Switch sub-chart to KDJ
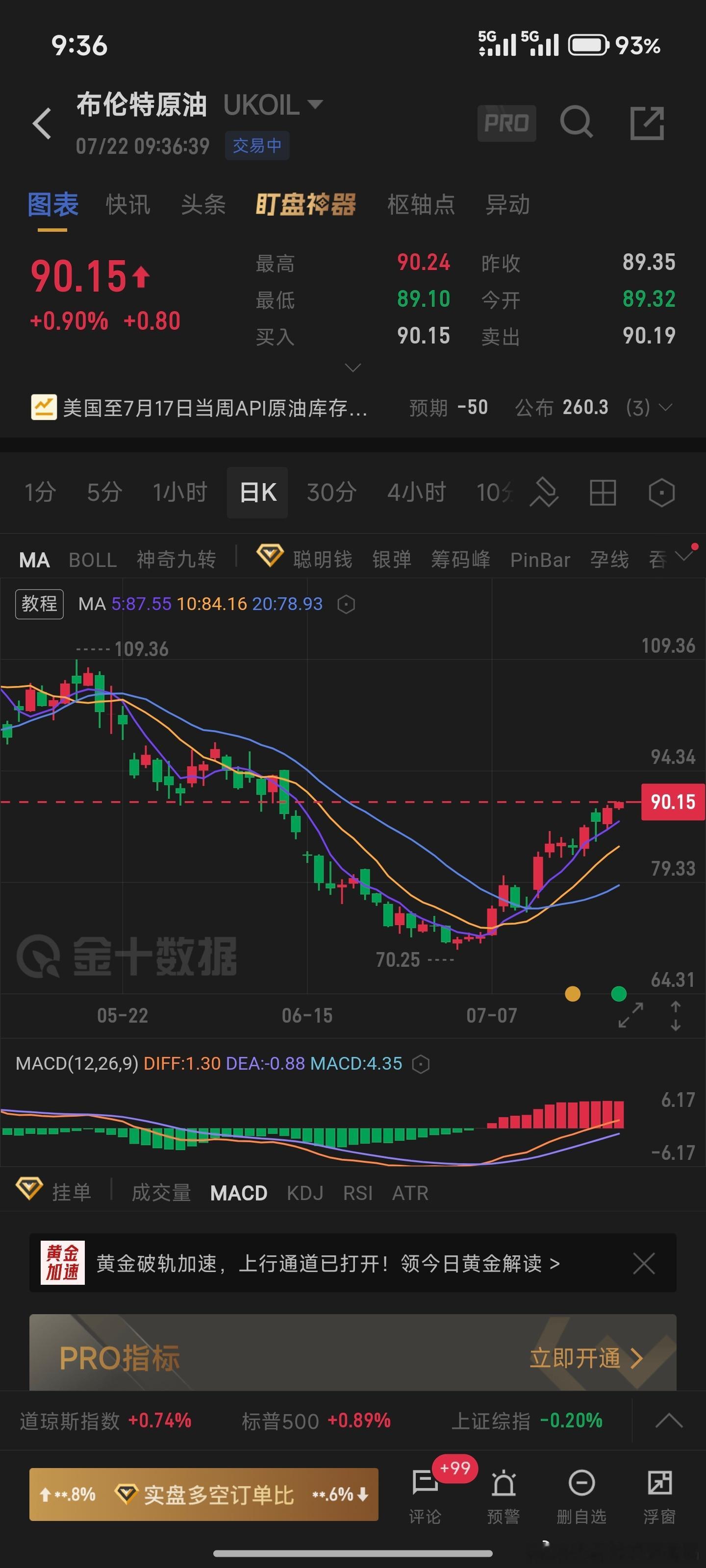Image resolution: width=706 pixels, height=1568 pixels. click(305, 1193)
